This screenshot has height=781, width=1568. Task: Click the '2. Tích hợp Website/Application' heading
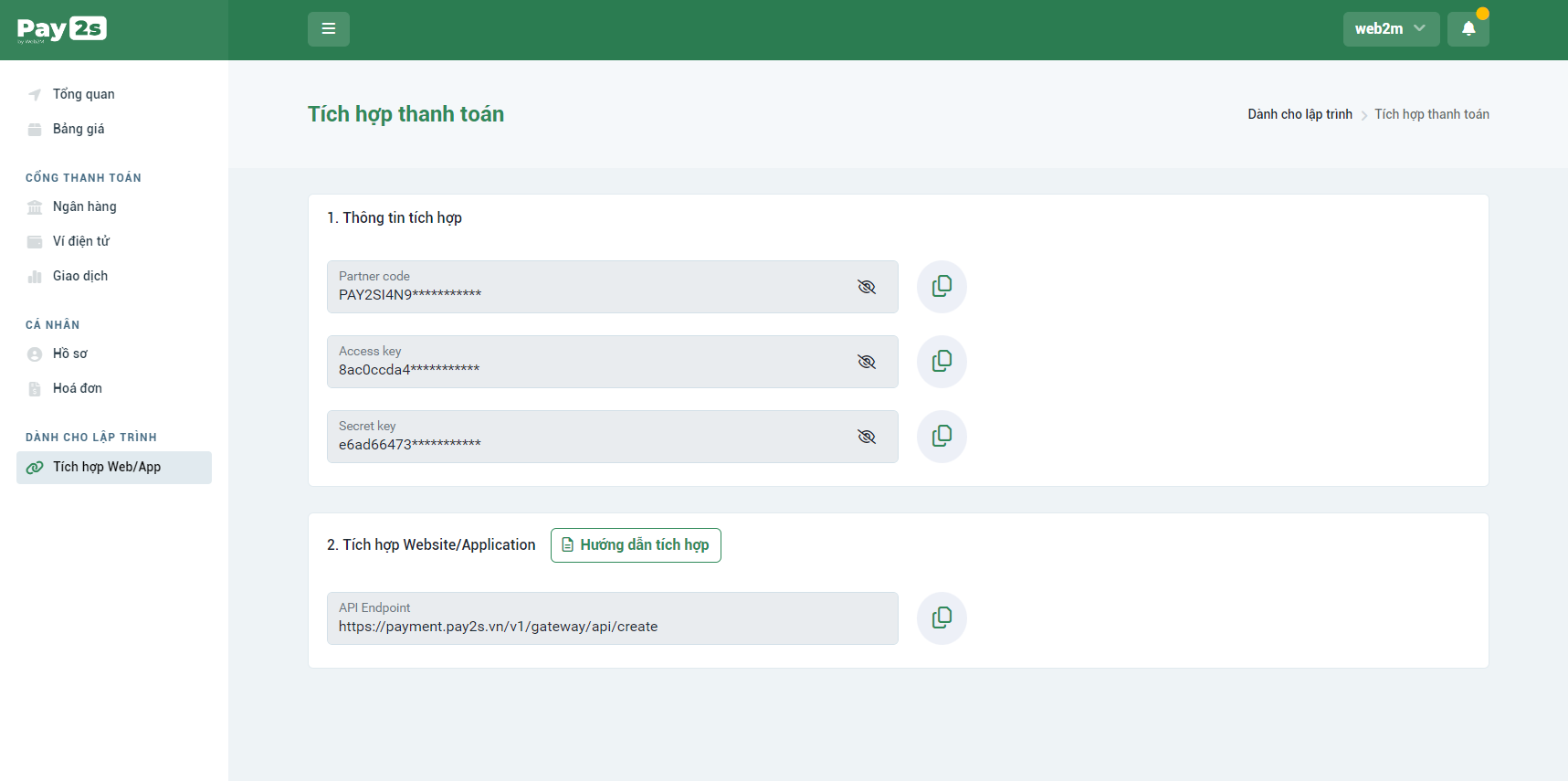[431, 544]
